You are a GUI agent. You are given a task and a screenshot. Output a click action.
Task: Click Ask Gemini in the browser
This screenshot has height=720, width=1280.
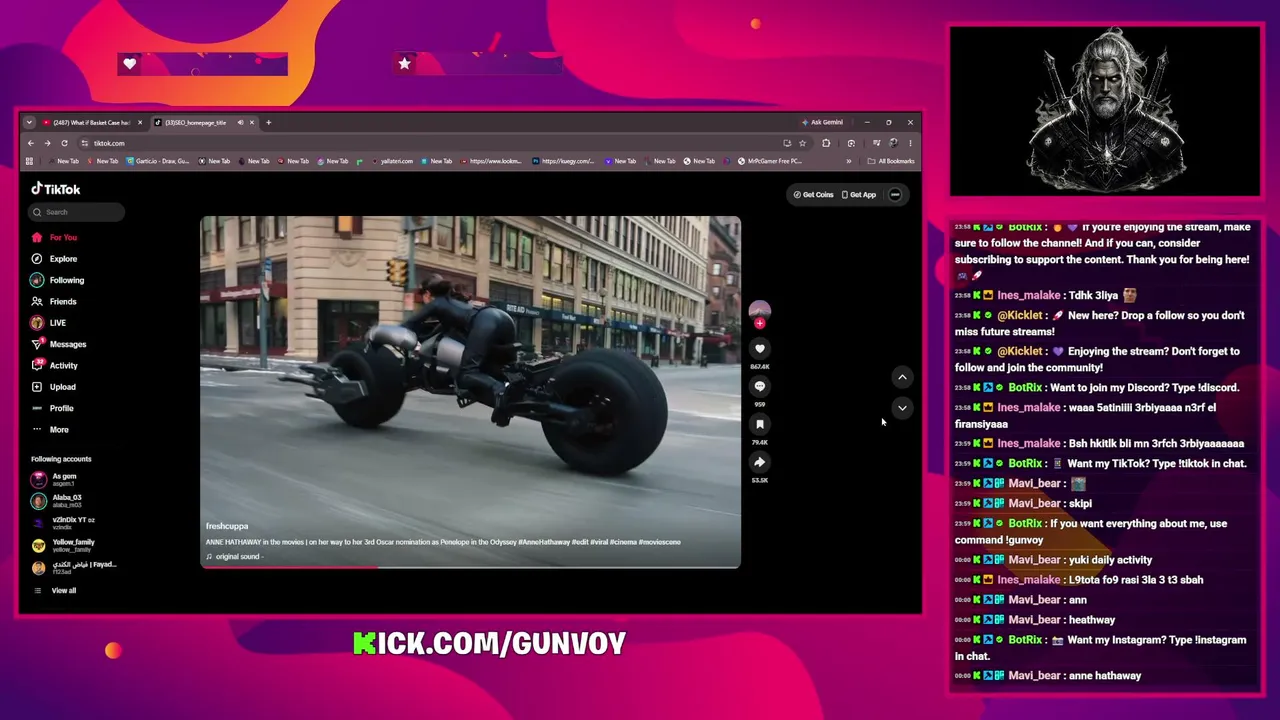[x=823, y=123]
